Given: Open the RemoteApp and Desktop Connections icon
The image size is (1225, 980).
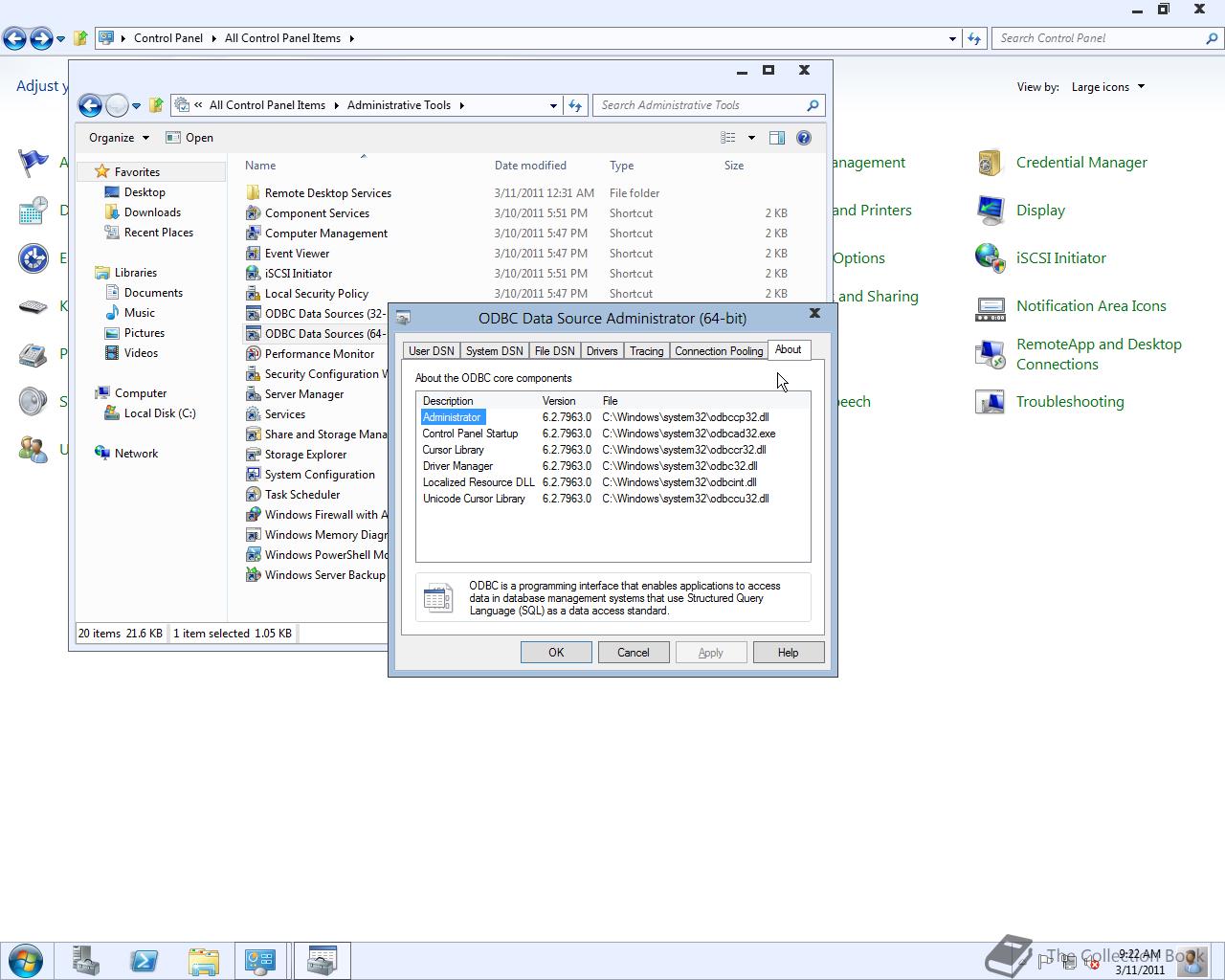Looking at the screenshot, I should pos(990,354).
